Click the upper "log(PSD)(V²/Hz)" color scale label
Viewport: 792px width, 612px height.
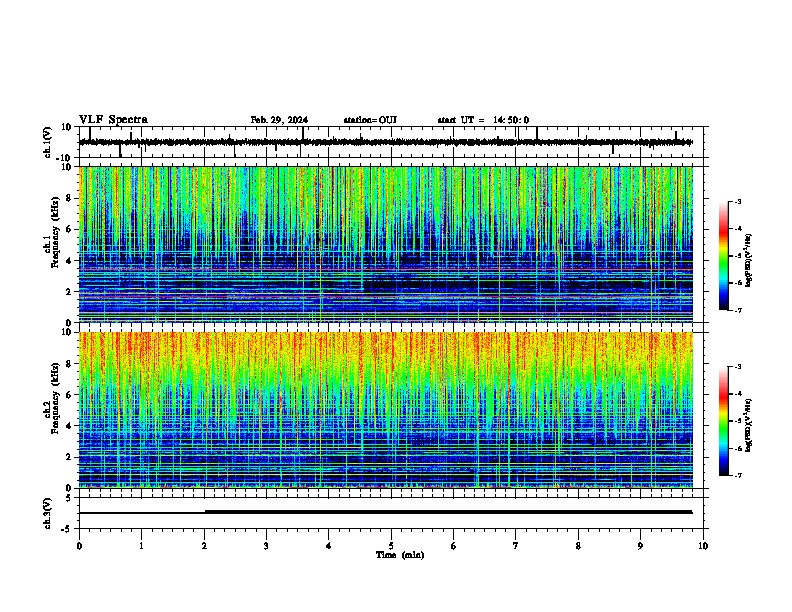[749, 261]
